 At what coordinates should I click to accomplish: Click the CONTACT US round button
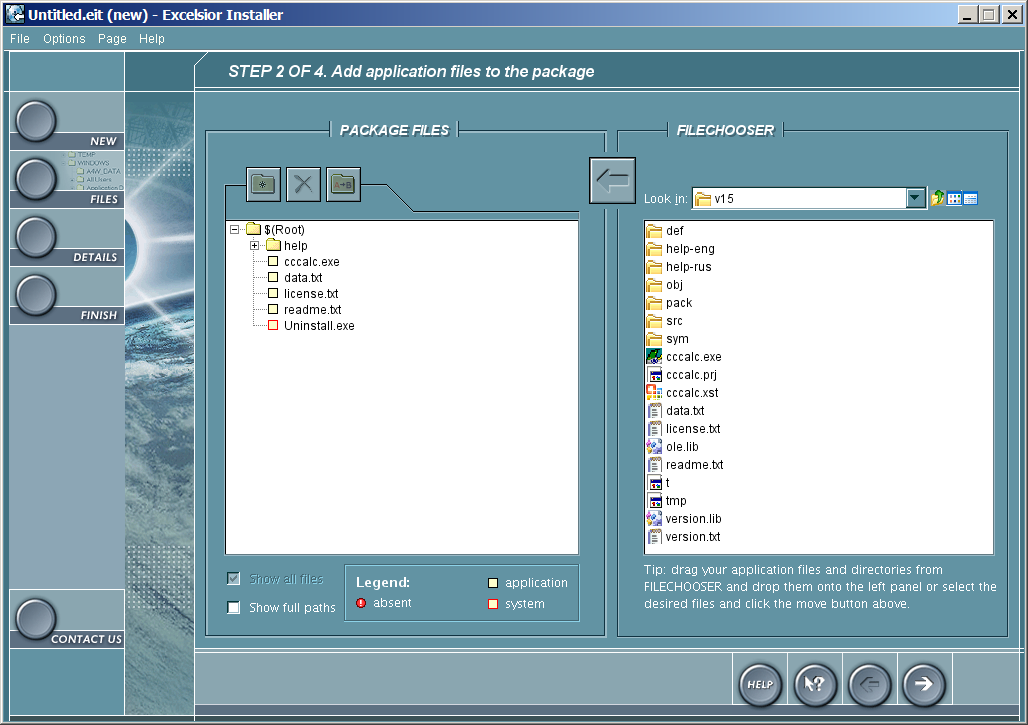pyautogui.click(x=36, y=618)
